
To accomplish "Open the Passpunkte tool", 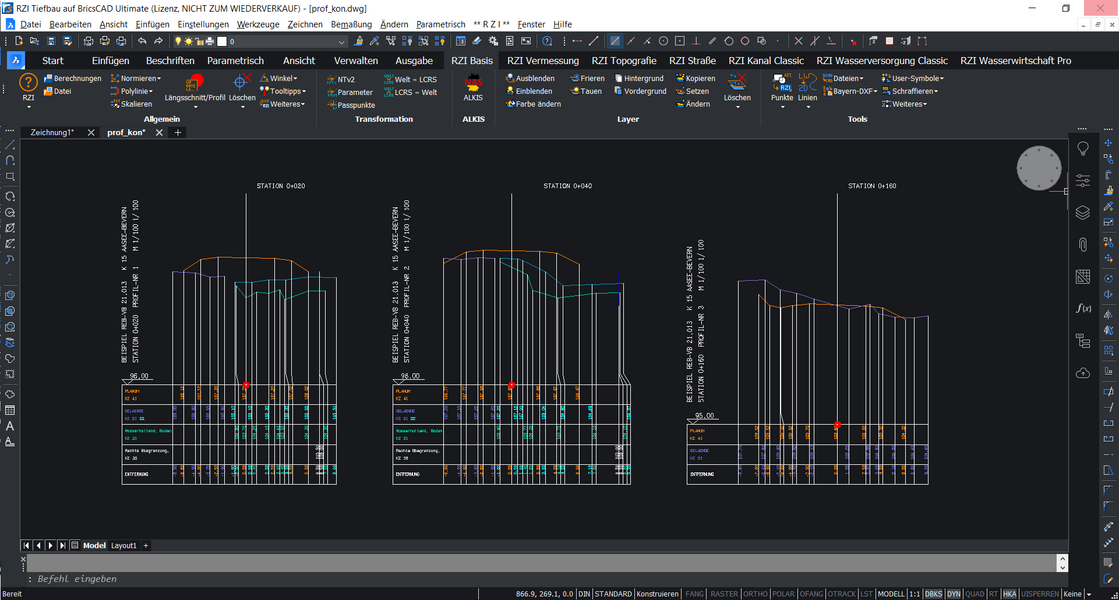I will point(350,106).
